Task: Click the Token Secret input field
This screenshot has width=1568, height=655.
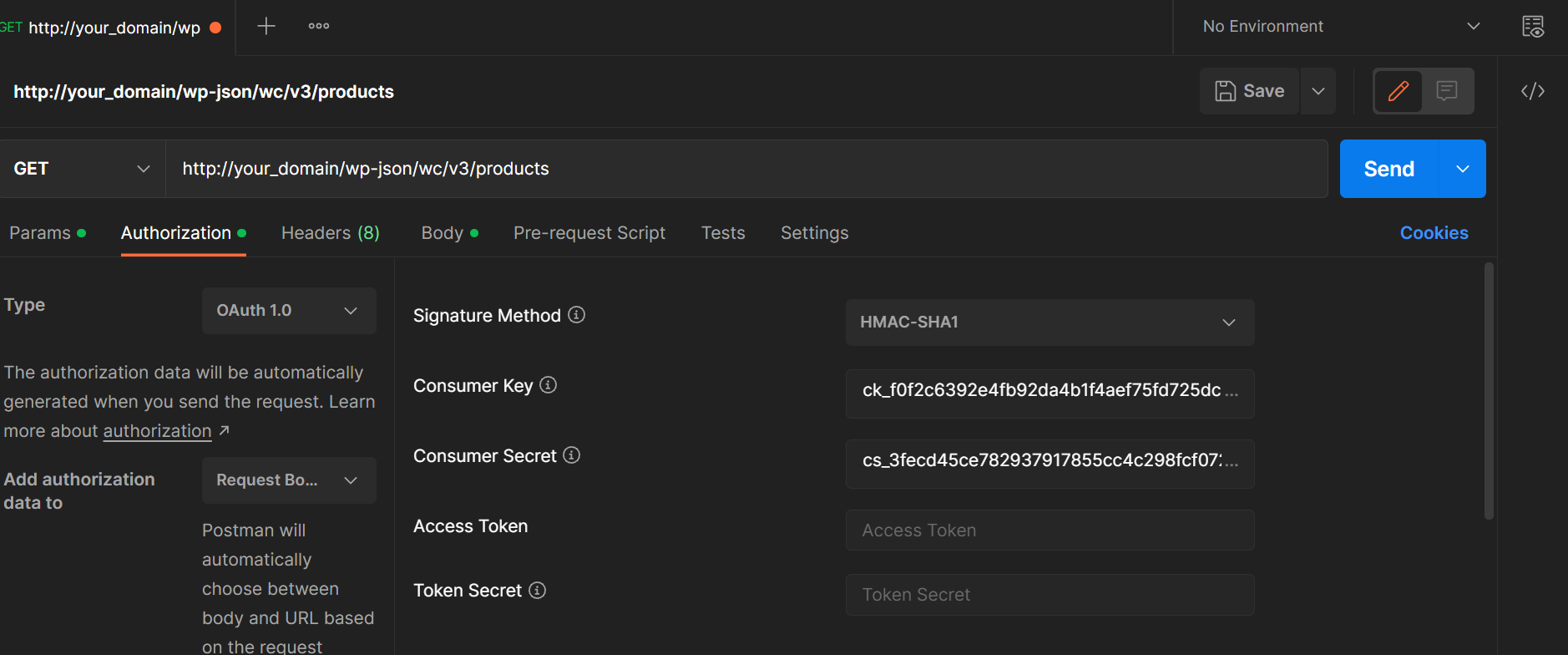Action: click(1050, 595)
